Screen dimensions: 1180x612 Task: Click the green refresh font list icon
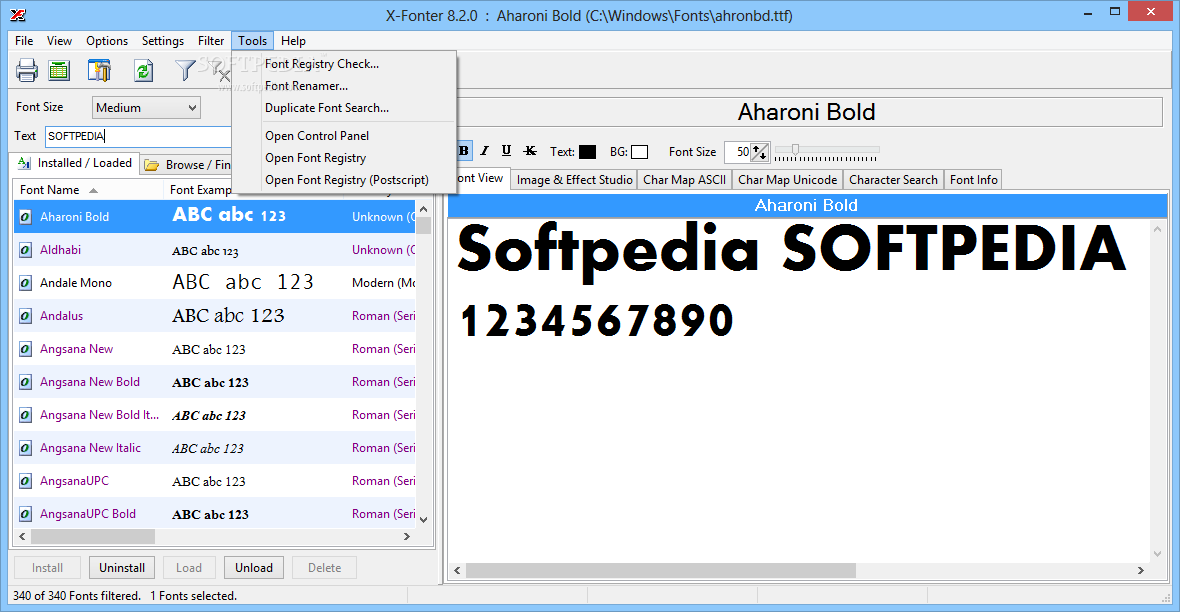[143, 71]
